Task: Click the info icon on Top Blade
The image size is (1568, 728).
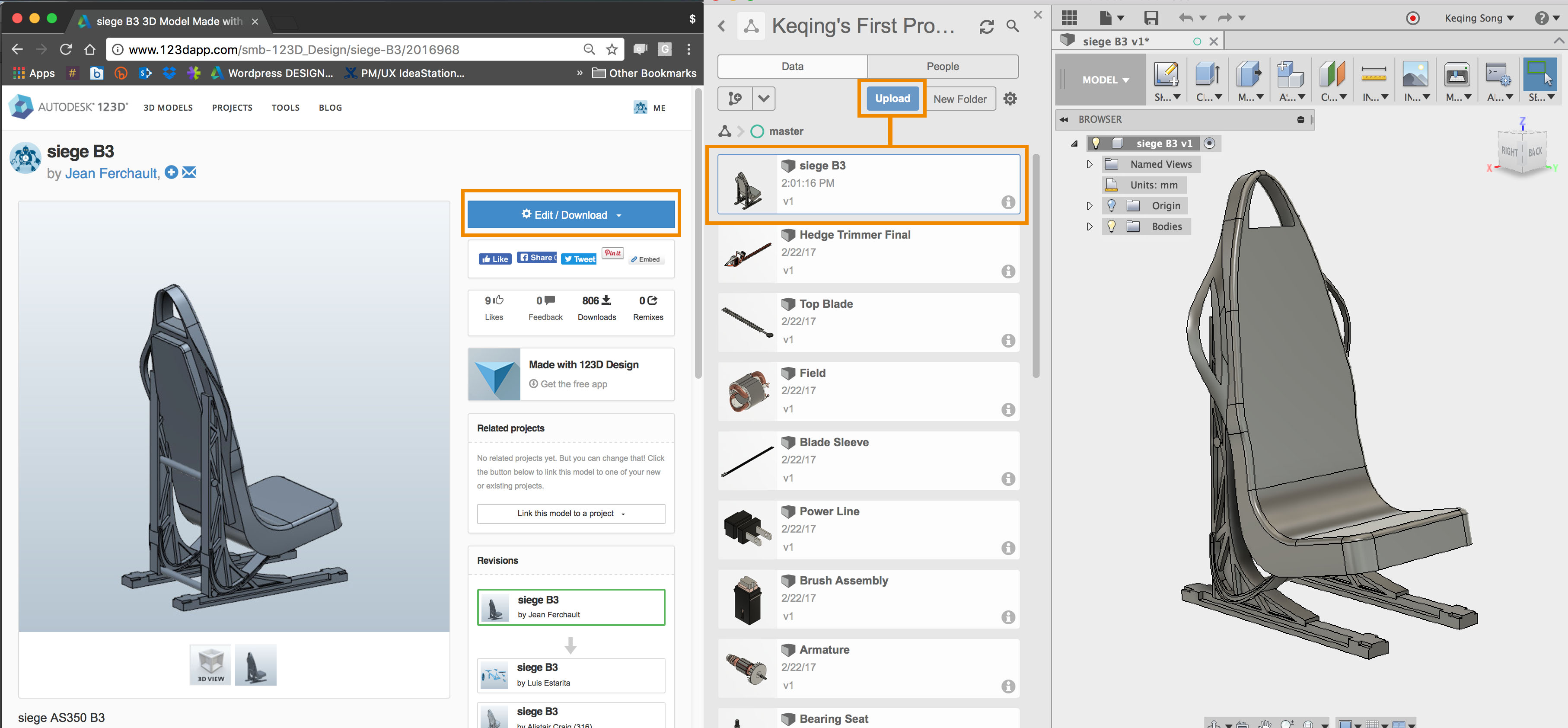Action: click(x=1008, y=340)
